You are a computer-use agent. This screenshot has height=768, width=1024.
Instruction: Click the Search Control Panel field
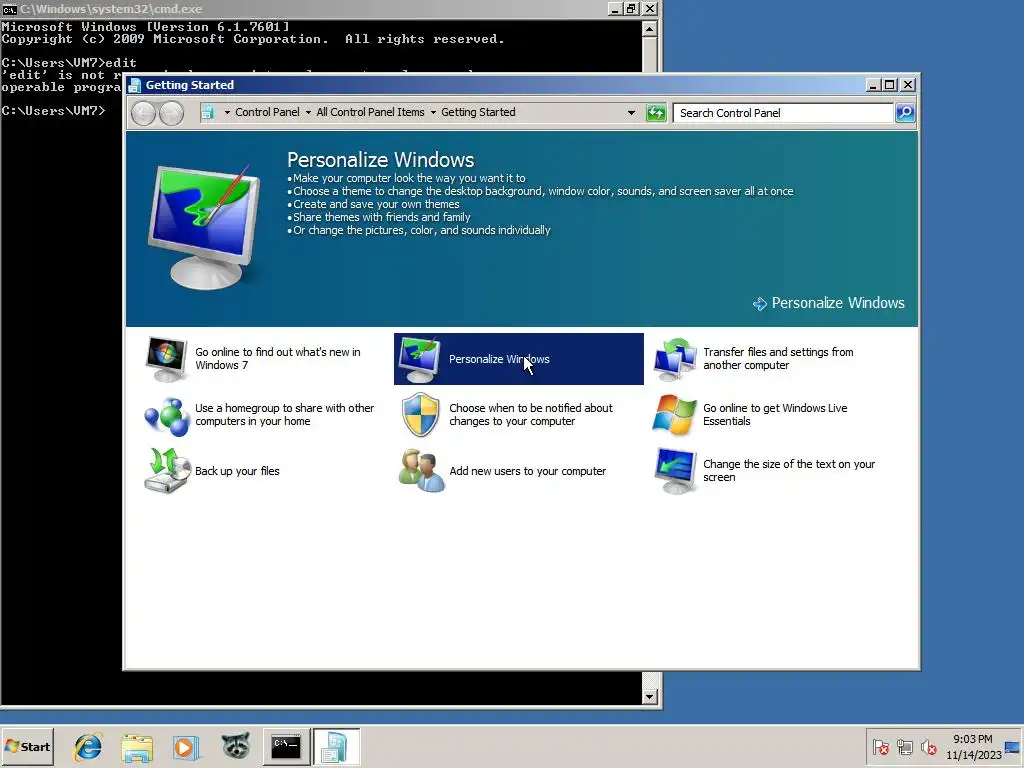783,113
